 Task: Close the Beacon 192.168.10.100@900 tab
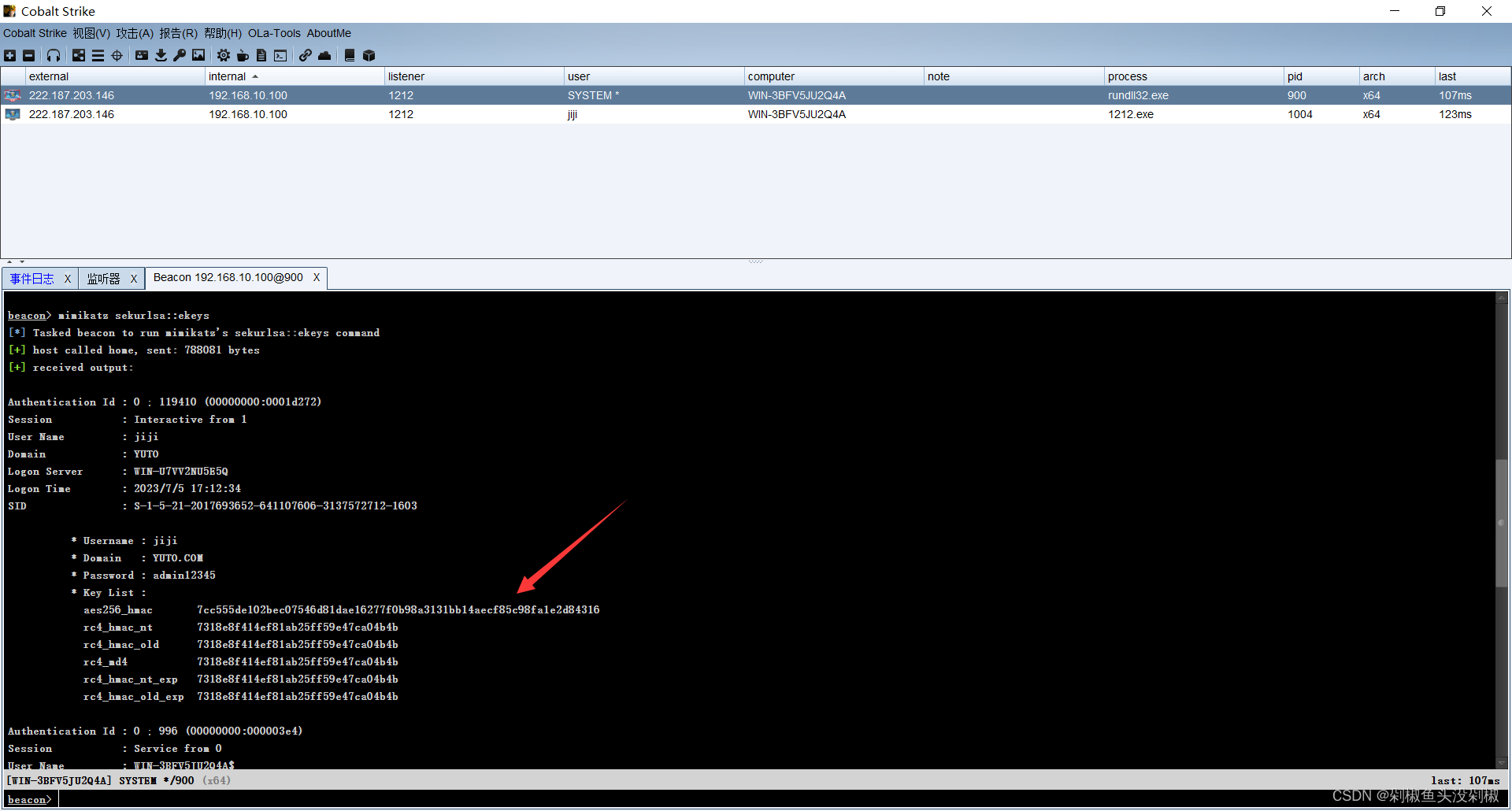pyautogui.click(x=317, y=277)
